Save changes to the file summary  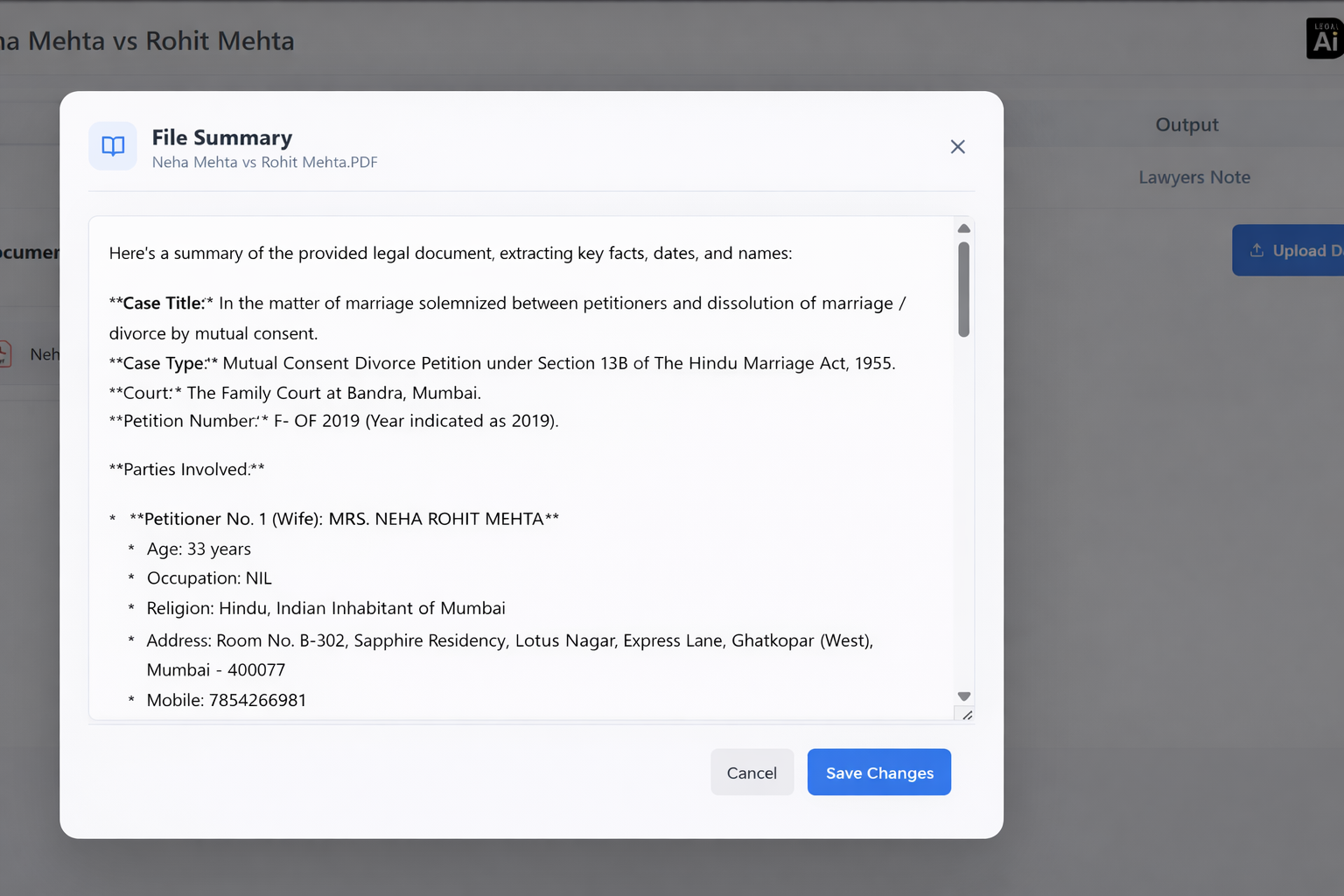click(878, 772)
